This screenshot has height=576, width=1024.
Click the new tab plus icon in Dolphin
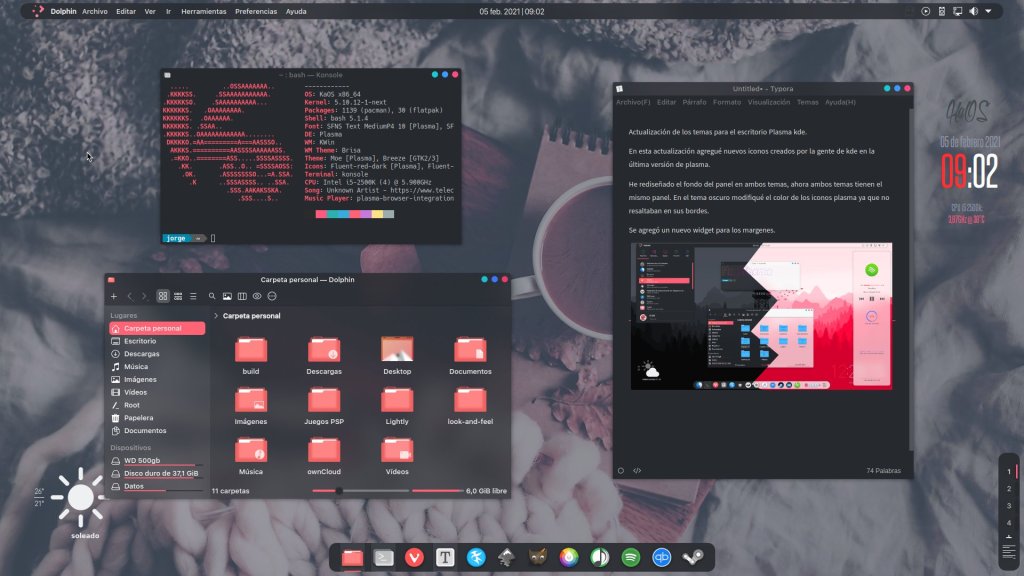tap(114, 297)
